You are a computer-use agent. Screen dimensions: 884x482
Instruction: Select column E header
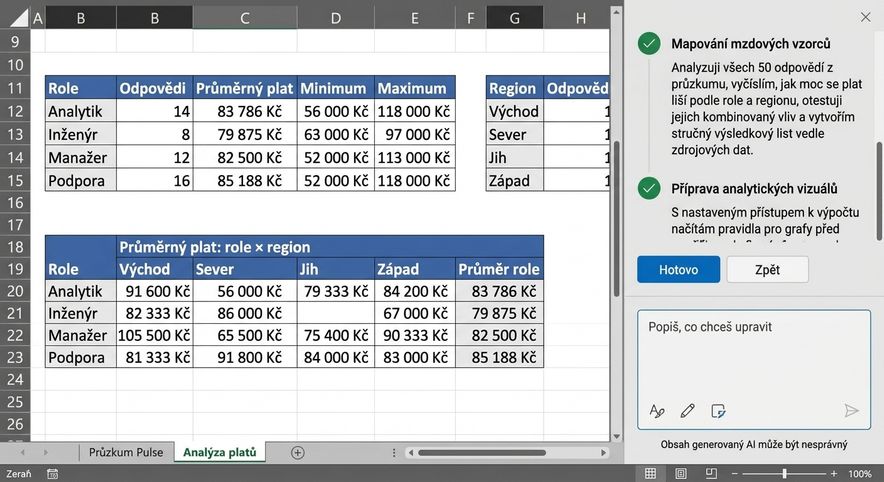[414, 18]
